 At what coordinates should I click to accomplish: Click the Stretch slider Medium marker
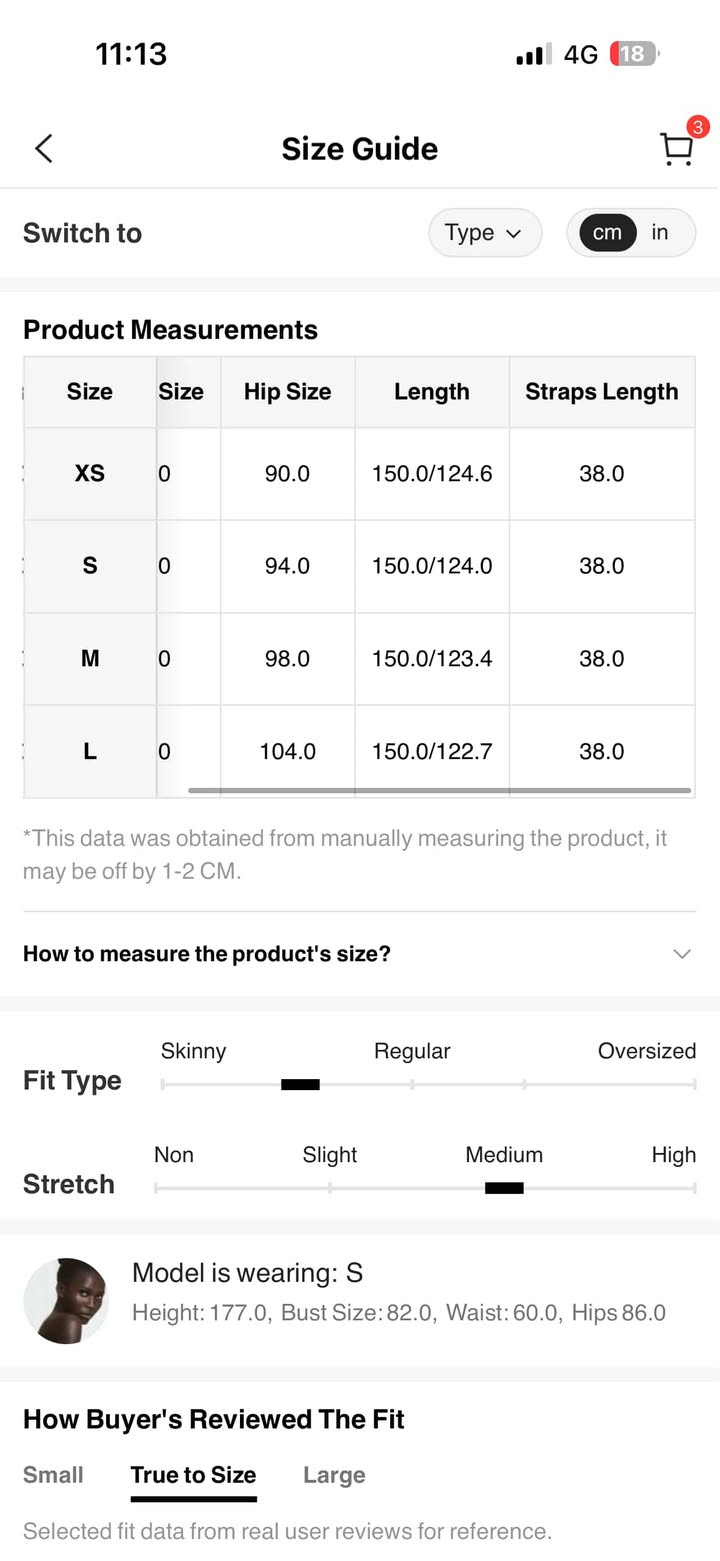(504, 1188)
